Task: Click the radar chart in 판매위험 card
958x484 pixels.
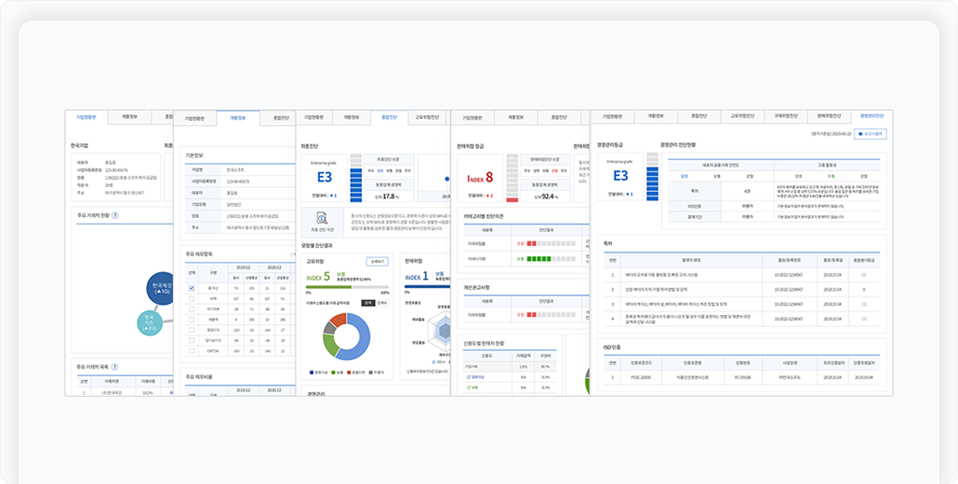Action: [x=439, y=330]
